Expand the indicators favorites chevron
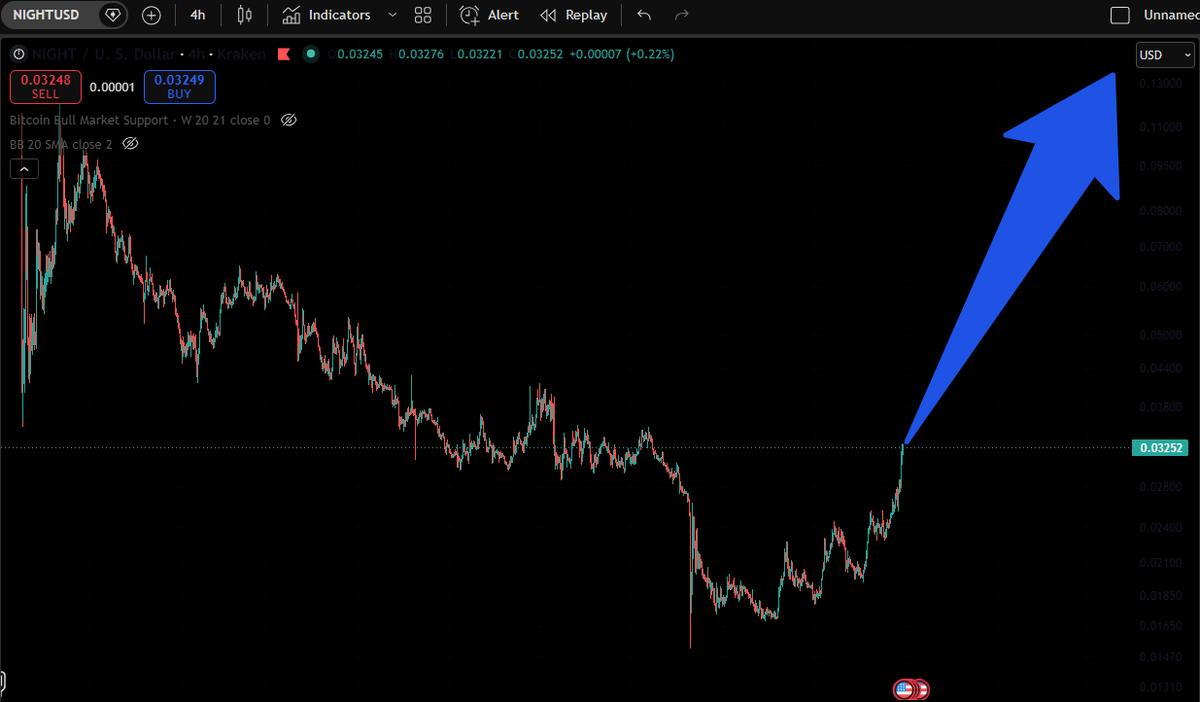Image resolution: width=1200 pixels, height=702 pixels. coord(392,15)
